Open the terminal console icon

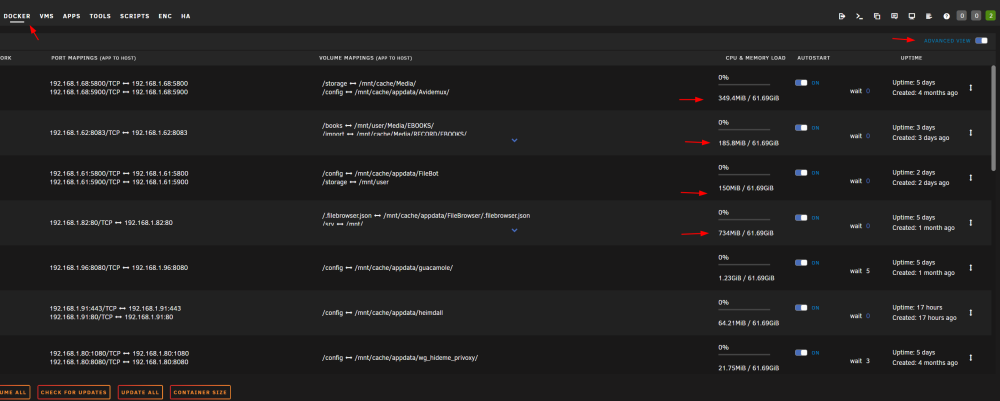[859, 16]
